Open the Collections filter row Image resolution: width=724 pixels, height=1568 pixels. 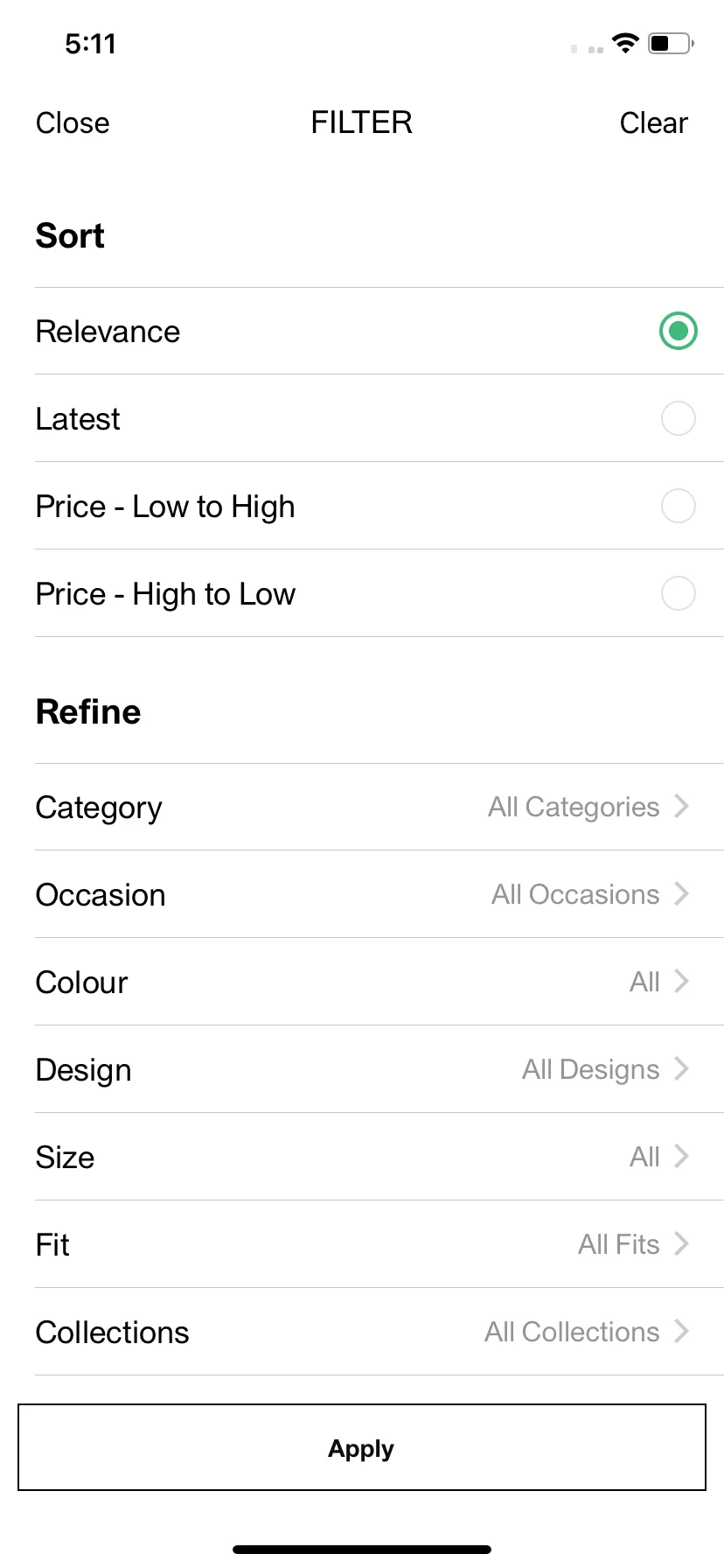click(379, 1332)
